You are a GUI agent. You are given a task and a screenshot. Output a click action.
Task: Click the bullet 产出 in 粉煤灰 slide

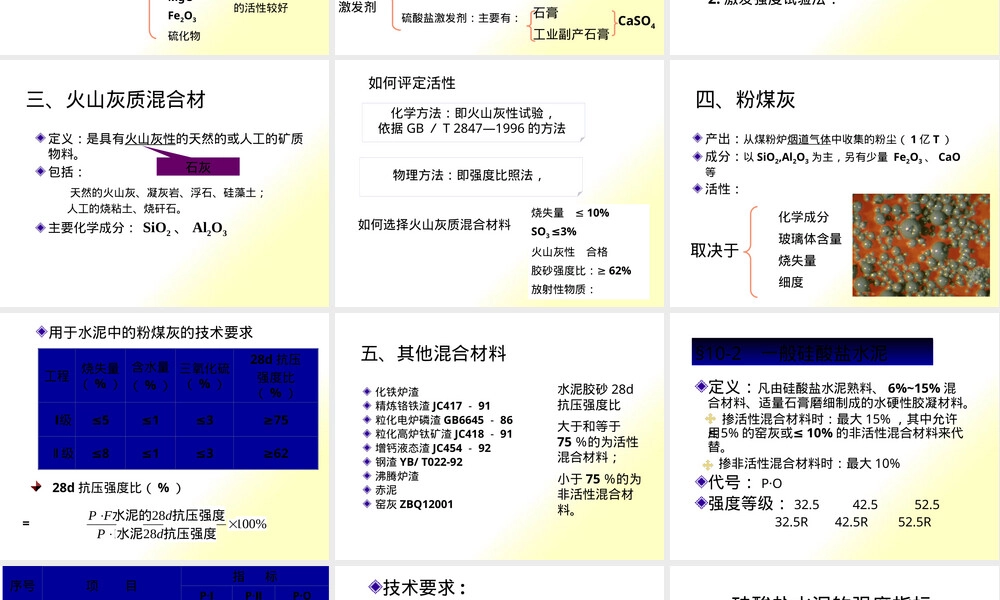point(821,139)
